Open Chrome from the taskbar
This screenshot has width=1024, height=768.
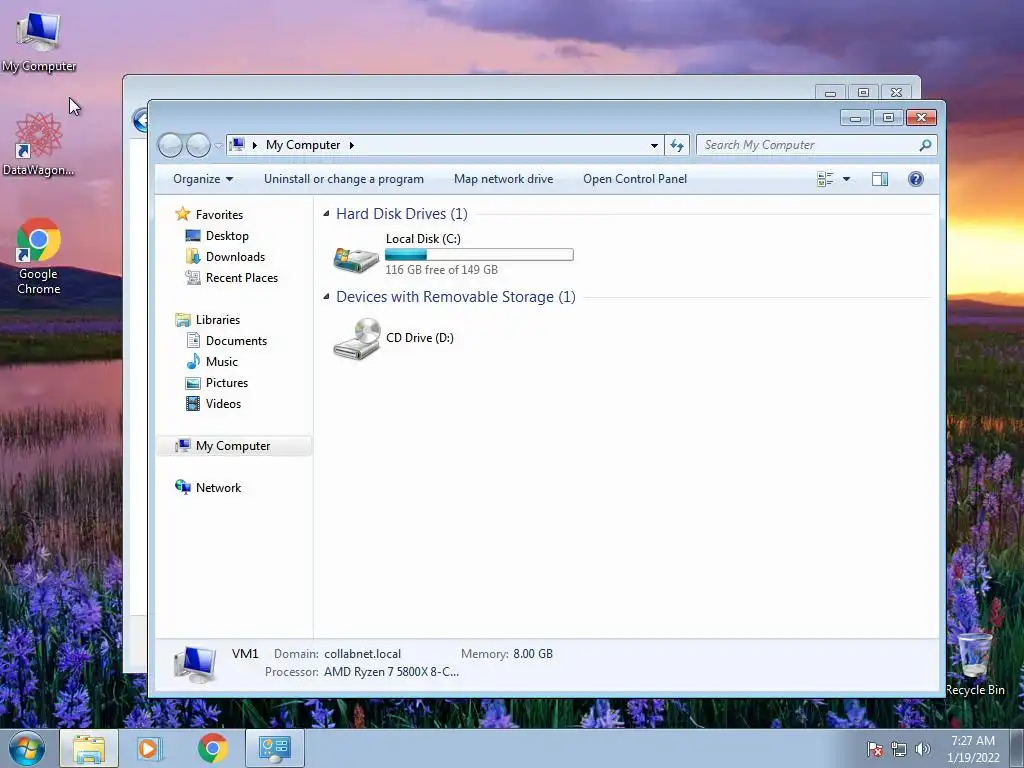pyautogui.click(x=212, y=748)
